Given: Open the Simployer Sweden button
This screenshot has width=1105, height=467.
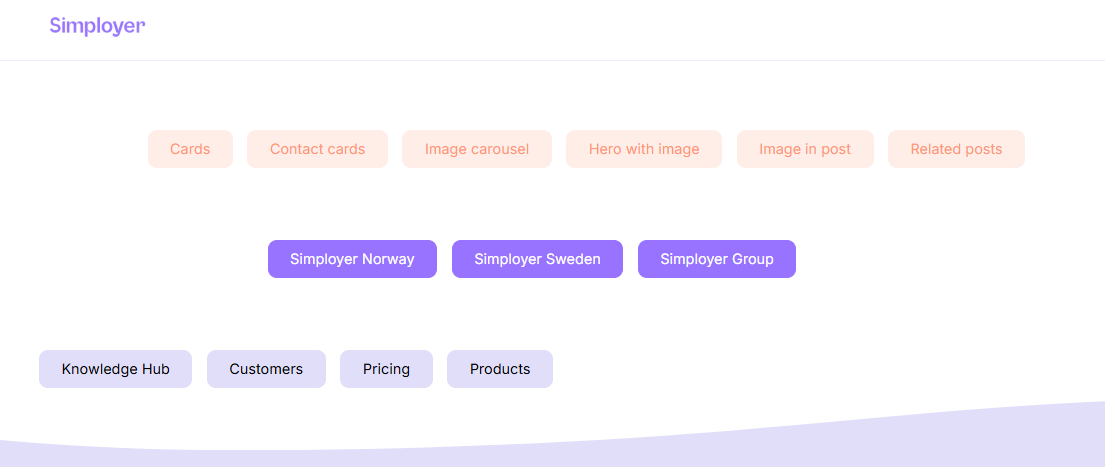Looking at the screenshot, I should click(x=537, y=259).
